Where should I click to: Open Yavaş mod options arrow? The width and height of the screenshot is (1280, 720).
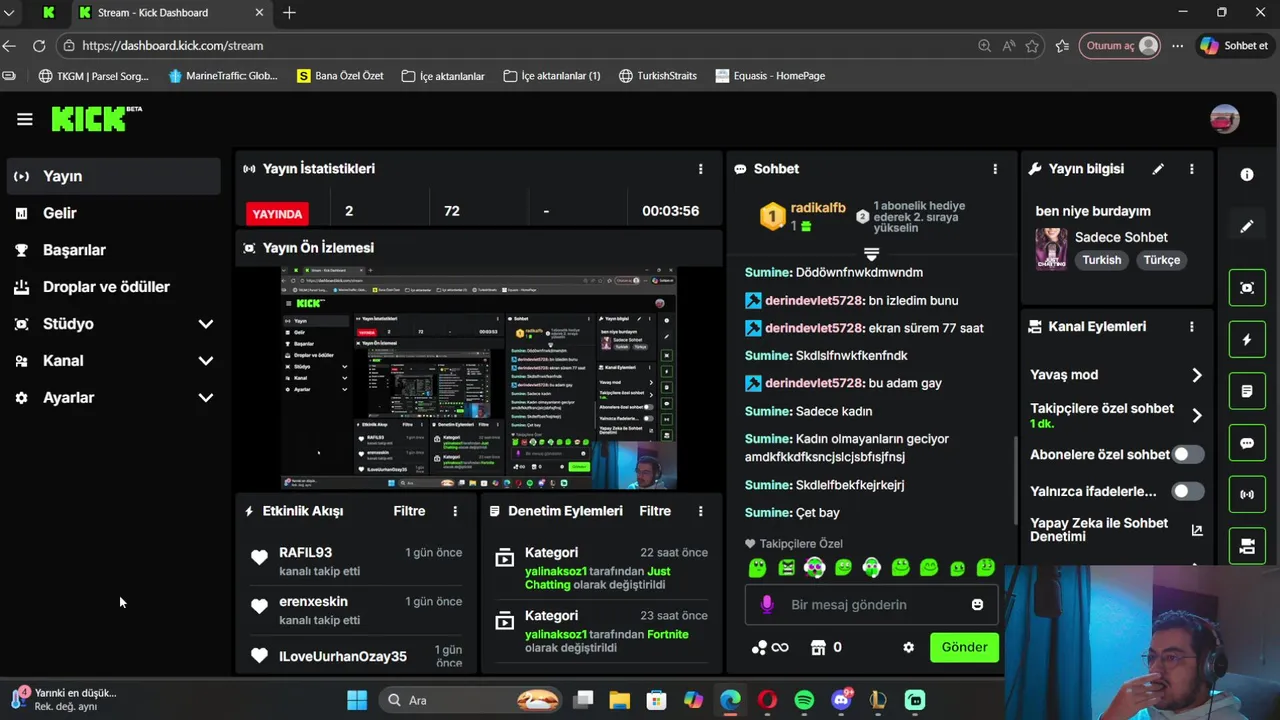1197,375
